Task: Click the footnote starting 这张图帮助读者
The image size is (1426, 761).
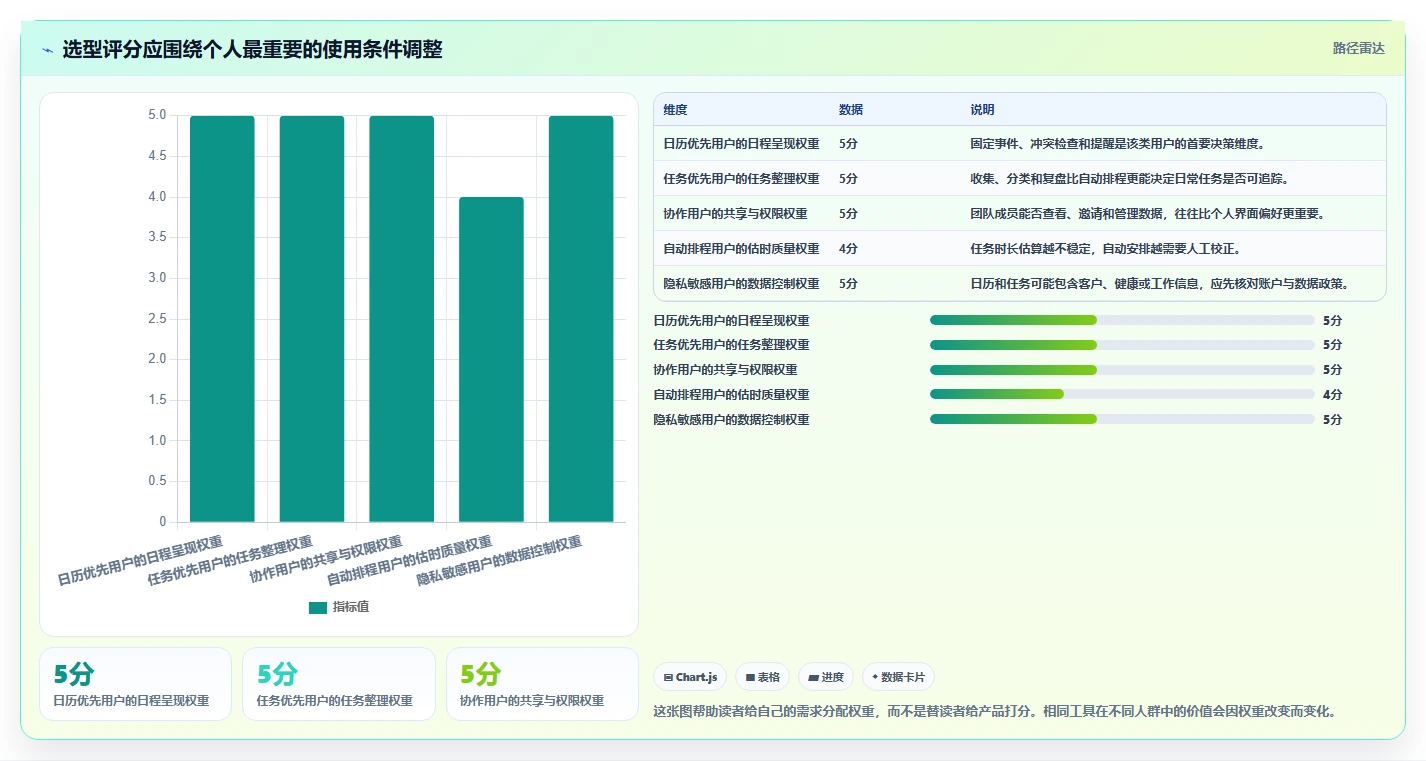Action: click(995, 712)
